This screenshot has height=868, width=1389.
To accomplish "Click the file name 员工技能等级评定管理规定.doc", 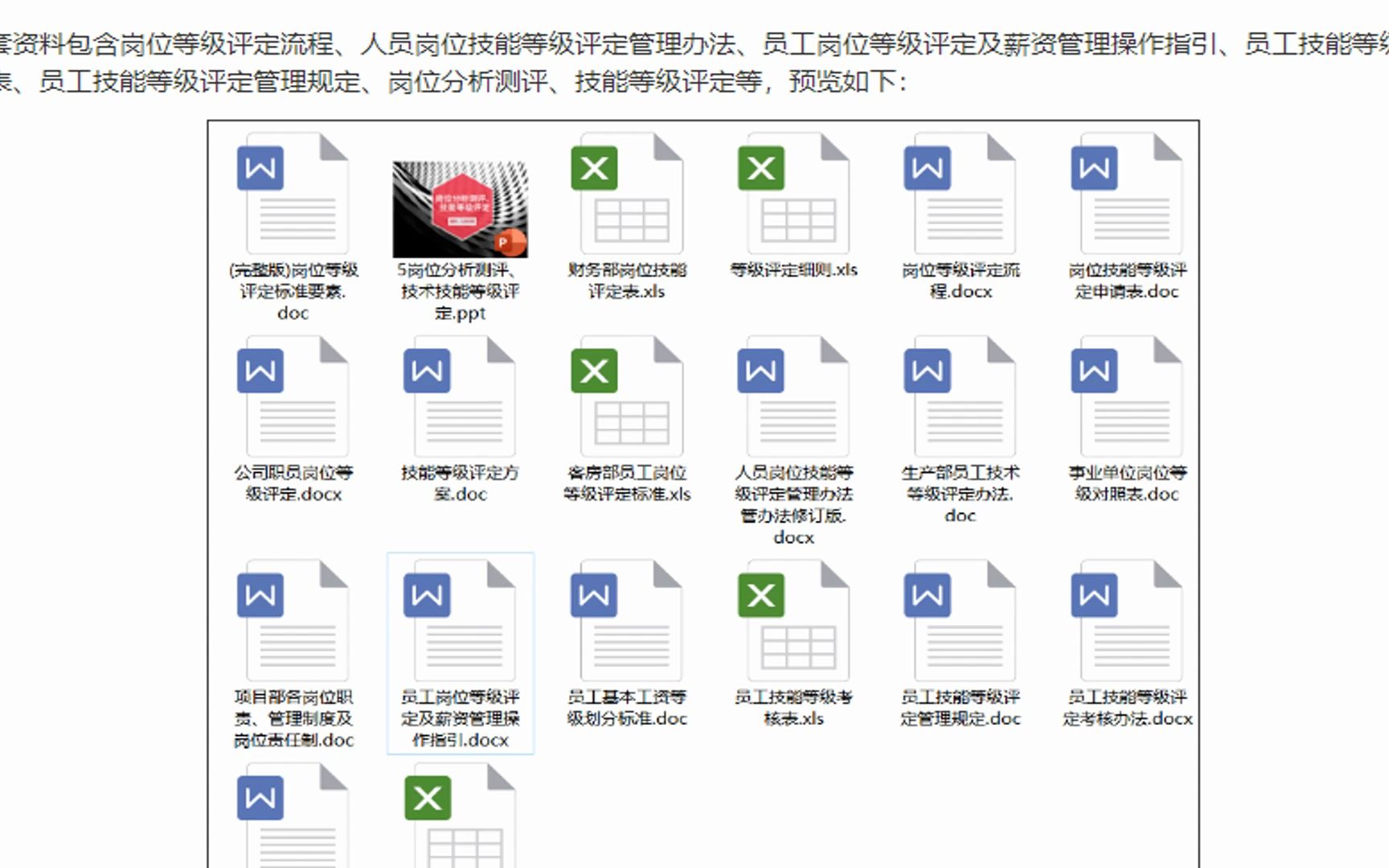I will (x=961, y=707).
